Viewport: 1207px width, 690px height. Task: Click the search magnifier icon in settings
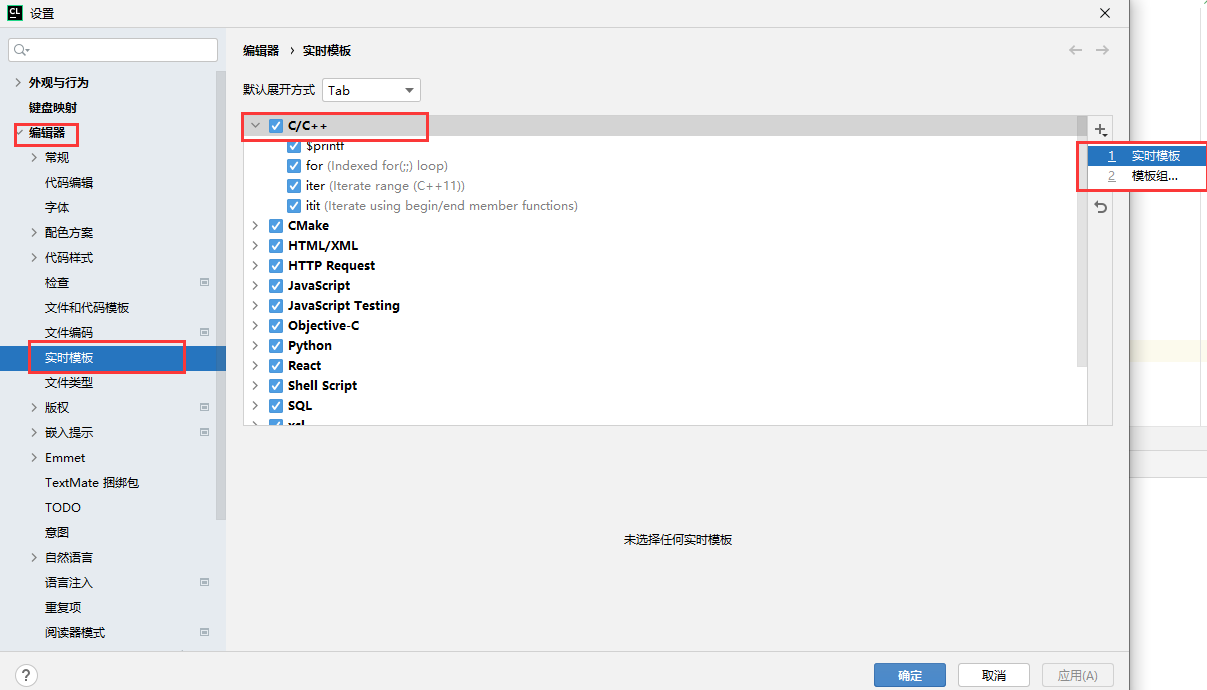(x=22, y=50)
